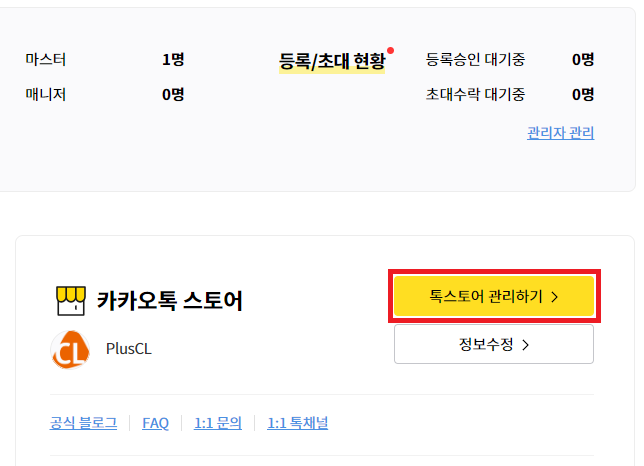The height and width of the screenshot is (466, 644).
Task: Click the 등록승인 대기중 label
Action: pyautogui.click(x=475, y=60)
